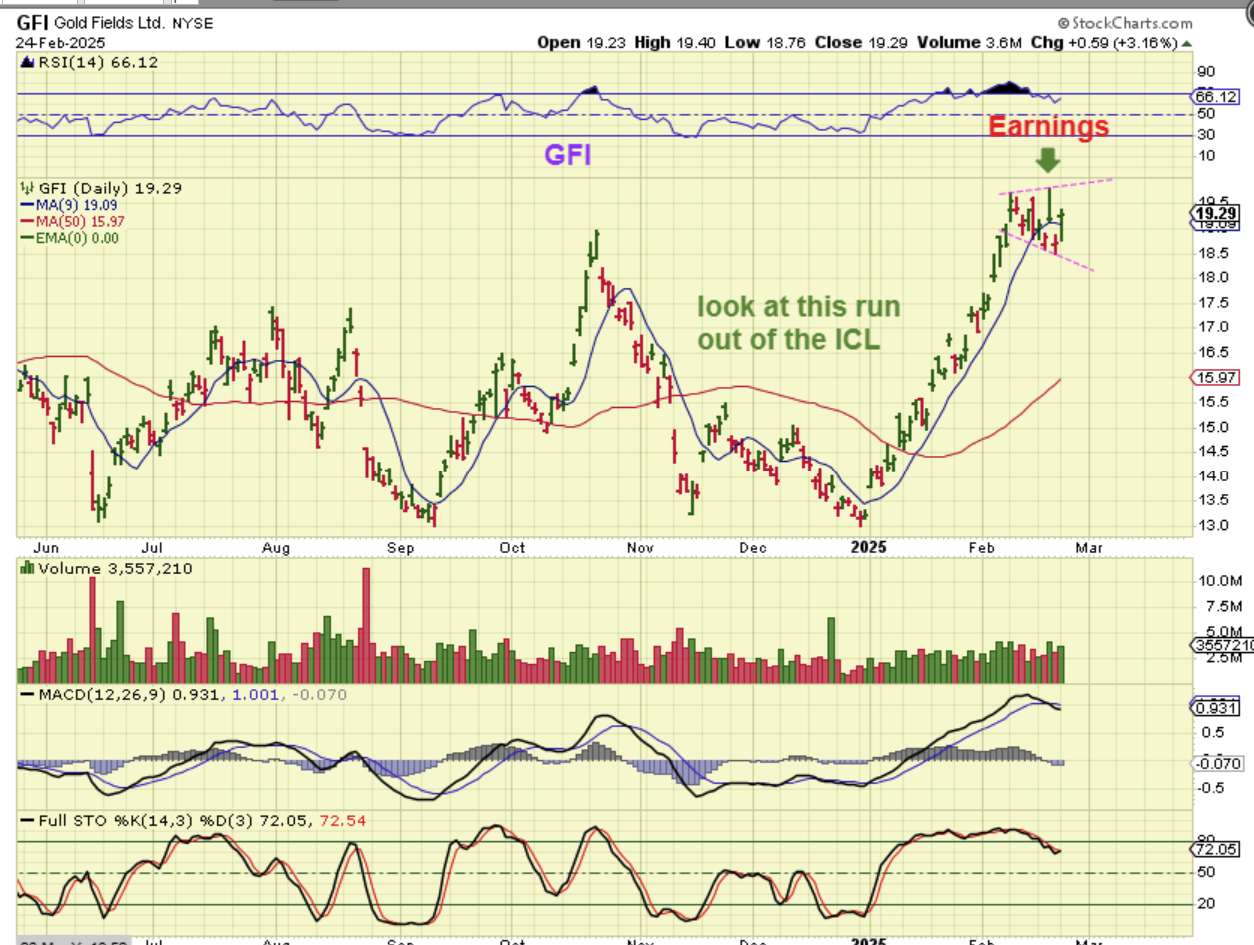Viewport: 1254px width, 945px height.
Task: Click the Aug label below the price chart
Action: (x=276, y=547)
